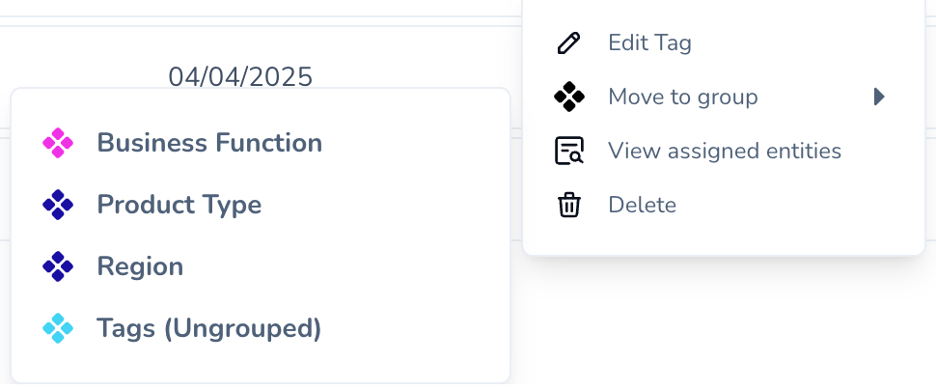Select View assigned entities option
The height and width of the screenshot is (390, 936).
tap(723, 151)
